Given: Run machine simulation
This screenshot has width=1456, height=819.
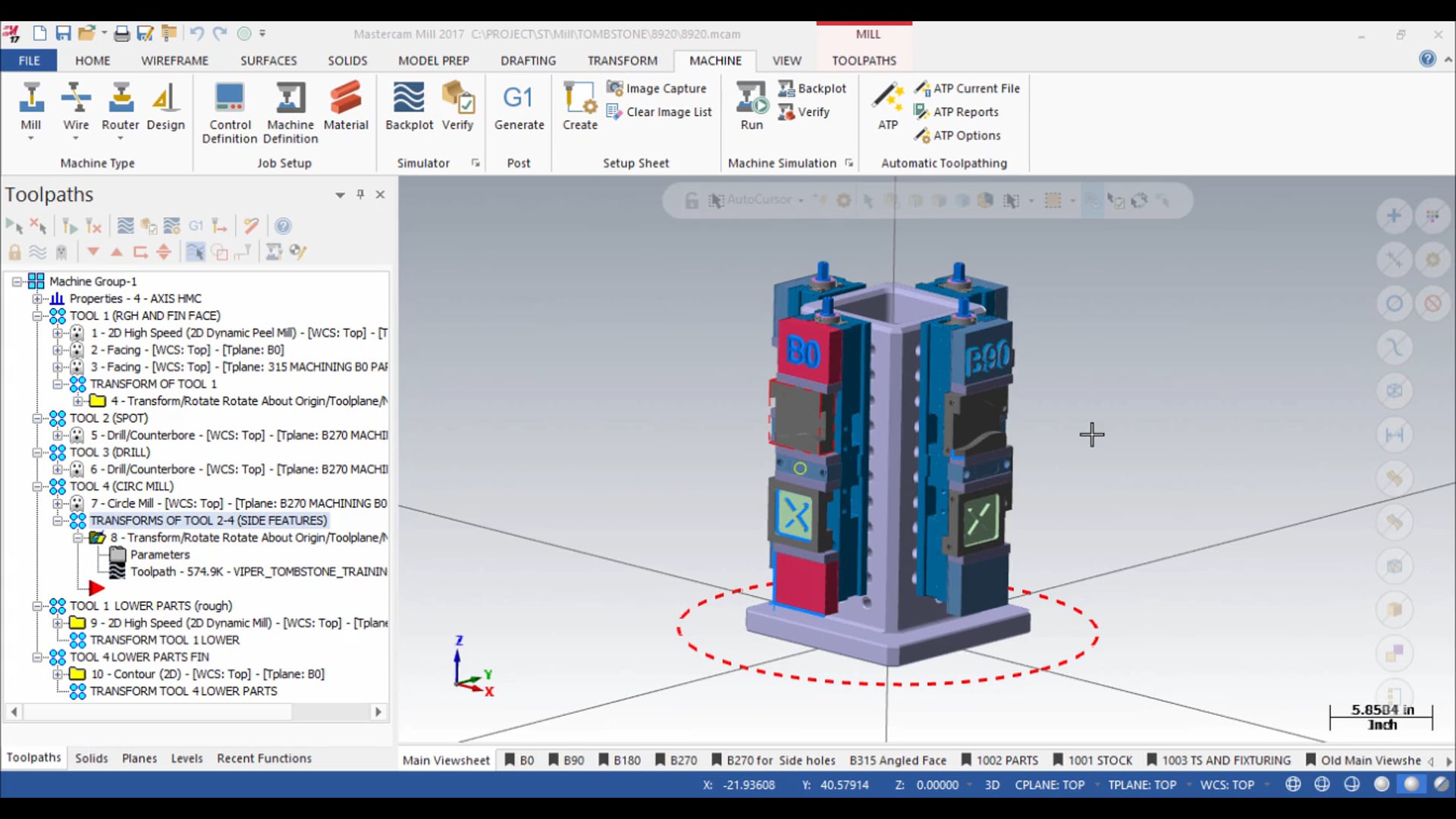Looking at the screenshot, I should pos(752,107).
